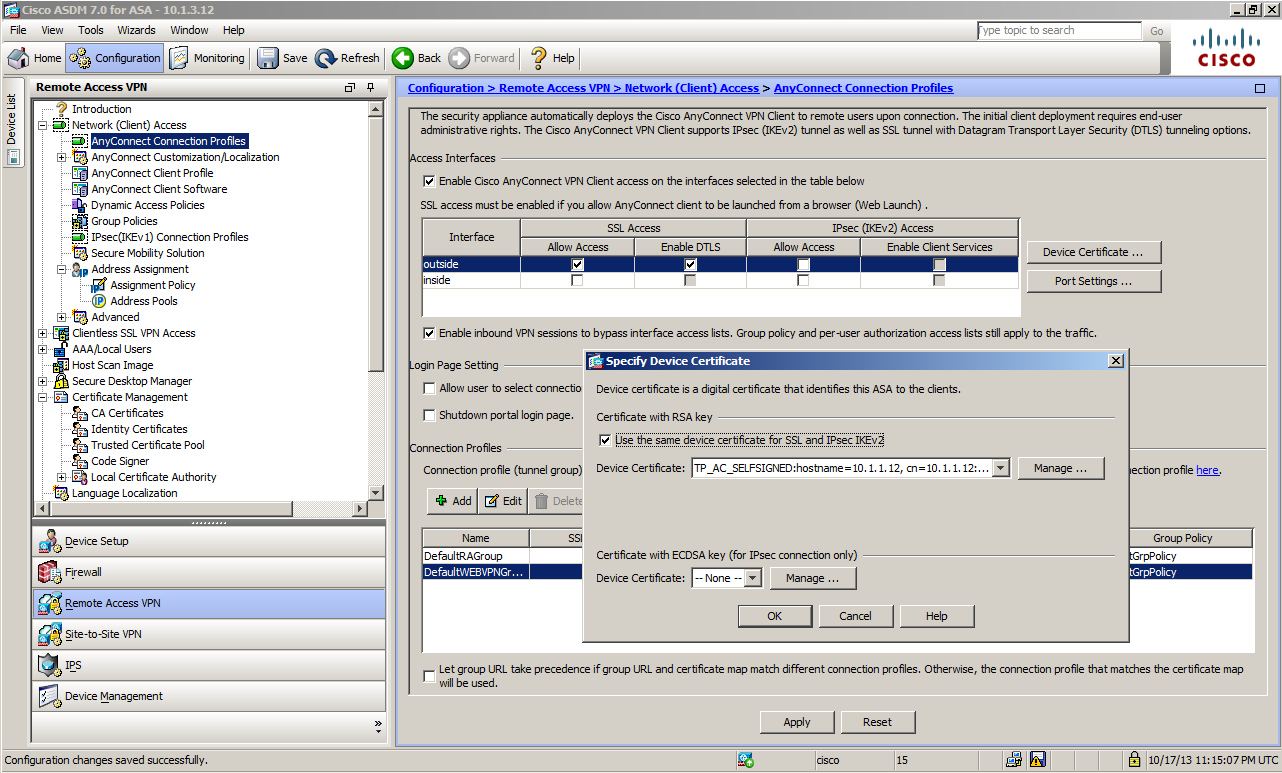Open the IPS section icon

click(x=50, y=665)
